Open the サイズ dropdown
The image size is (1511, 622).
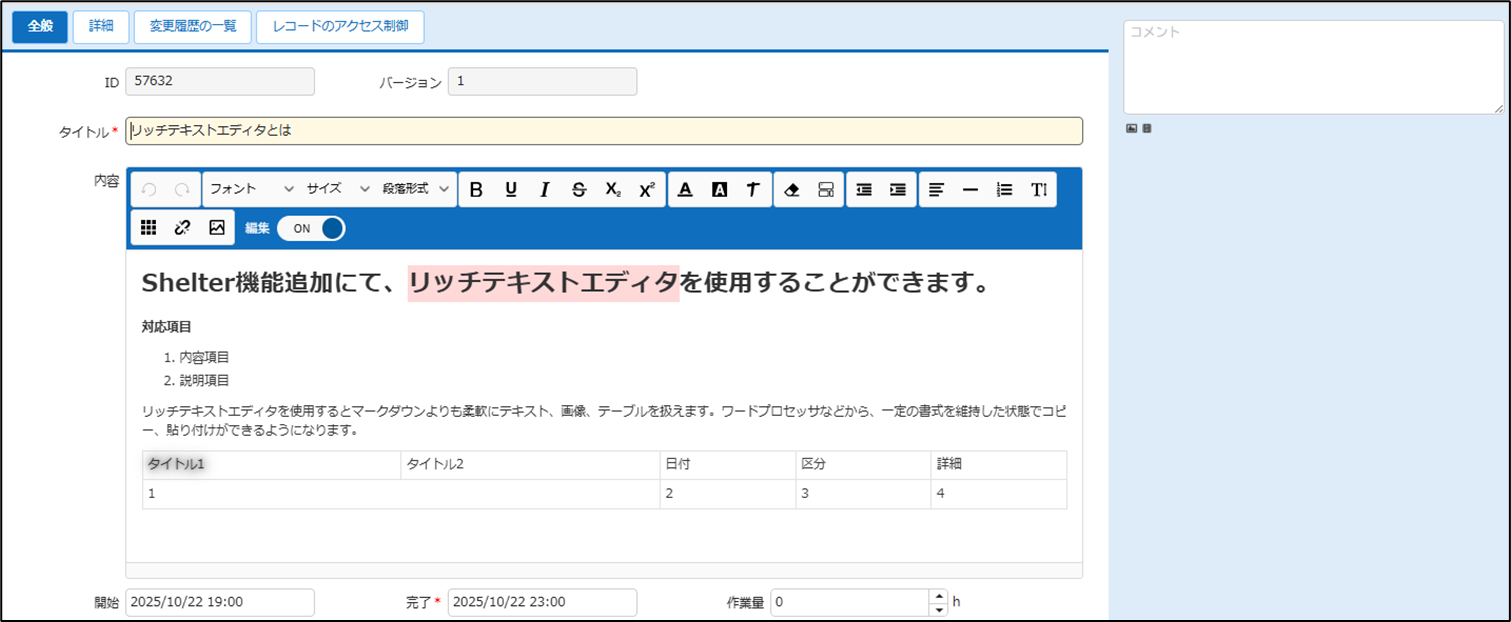point(337,189)
